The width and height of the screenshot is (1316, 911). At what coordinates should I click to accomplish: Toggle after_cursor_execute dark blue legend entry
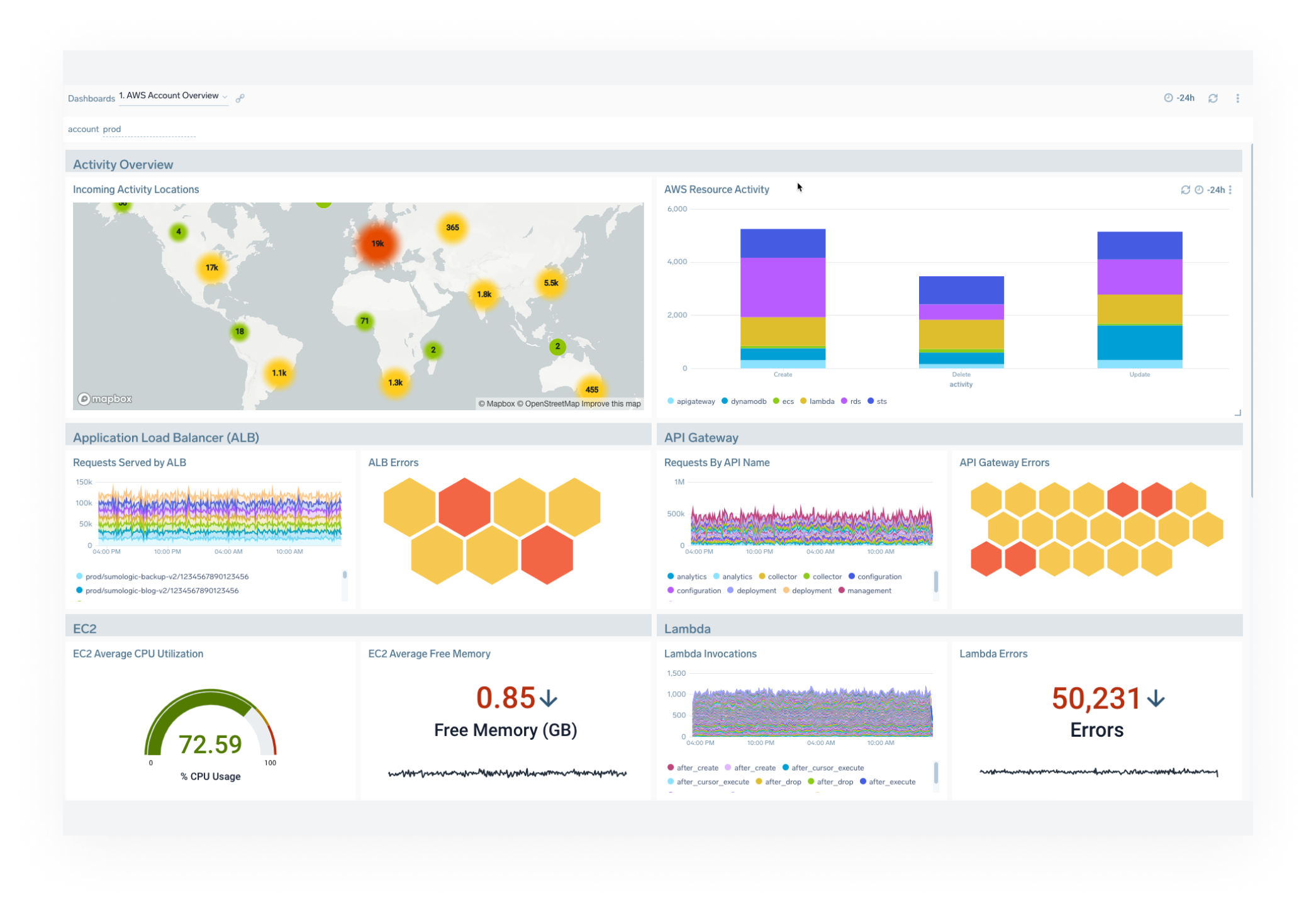[x=823, y=768]
